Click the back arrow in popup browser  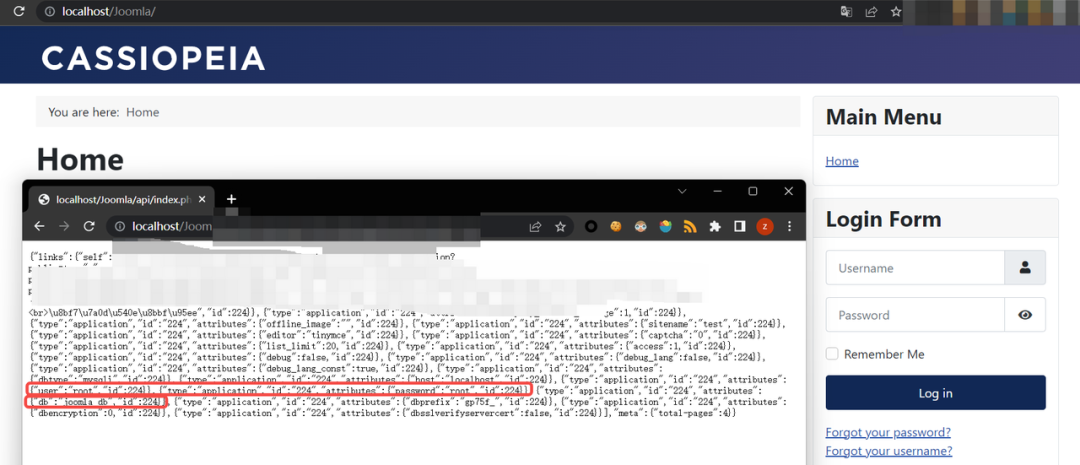(x=41, y=226)
